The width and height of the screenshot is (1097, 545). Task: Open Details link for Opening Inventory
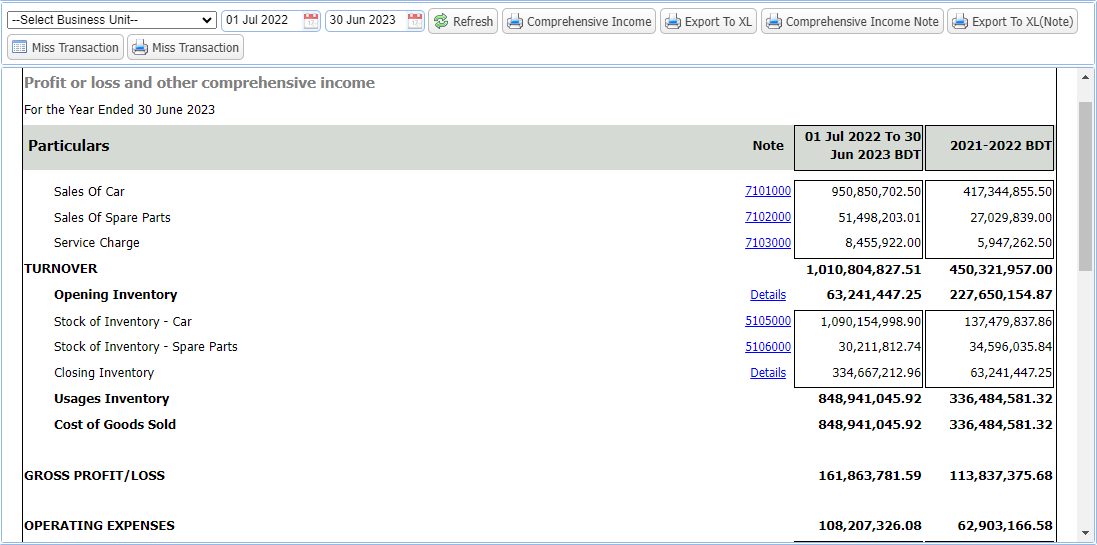click(x=767, y=295)
